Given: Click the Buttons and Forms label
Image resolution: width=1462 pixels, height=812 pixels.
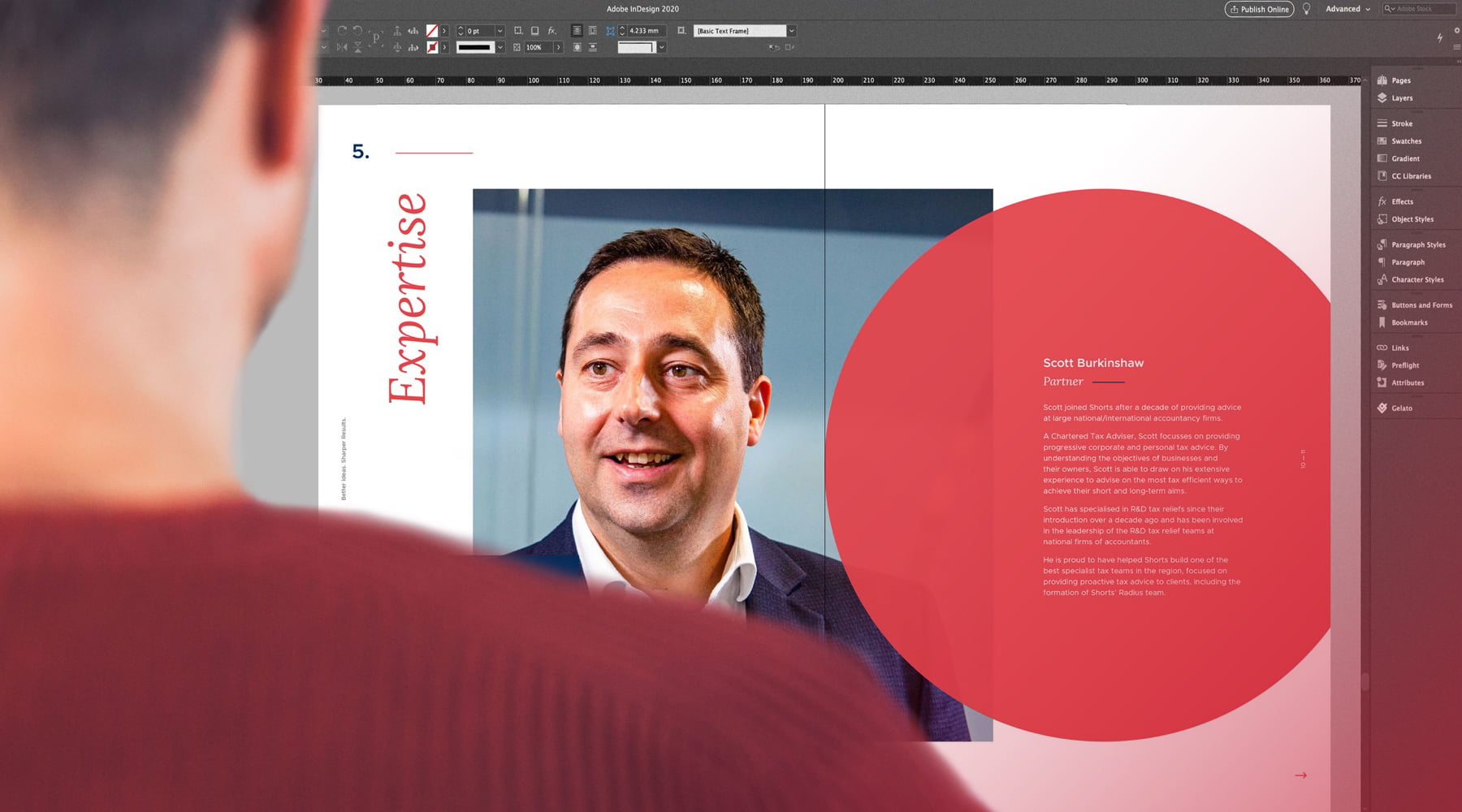Looking at the screenshot, I should 1422,305.
